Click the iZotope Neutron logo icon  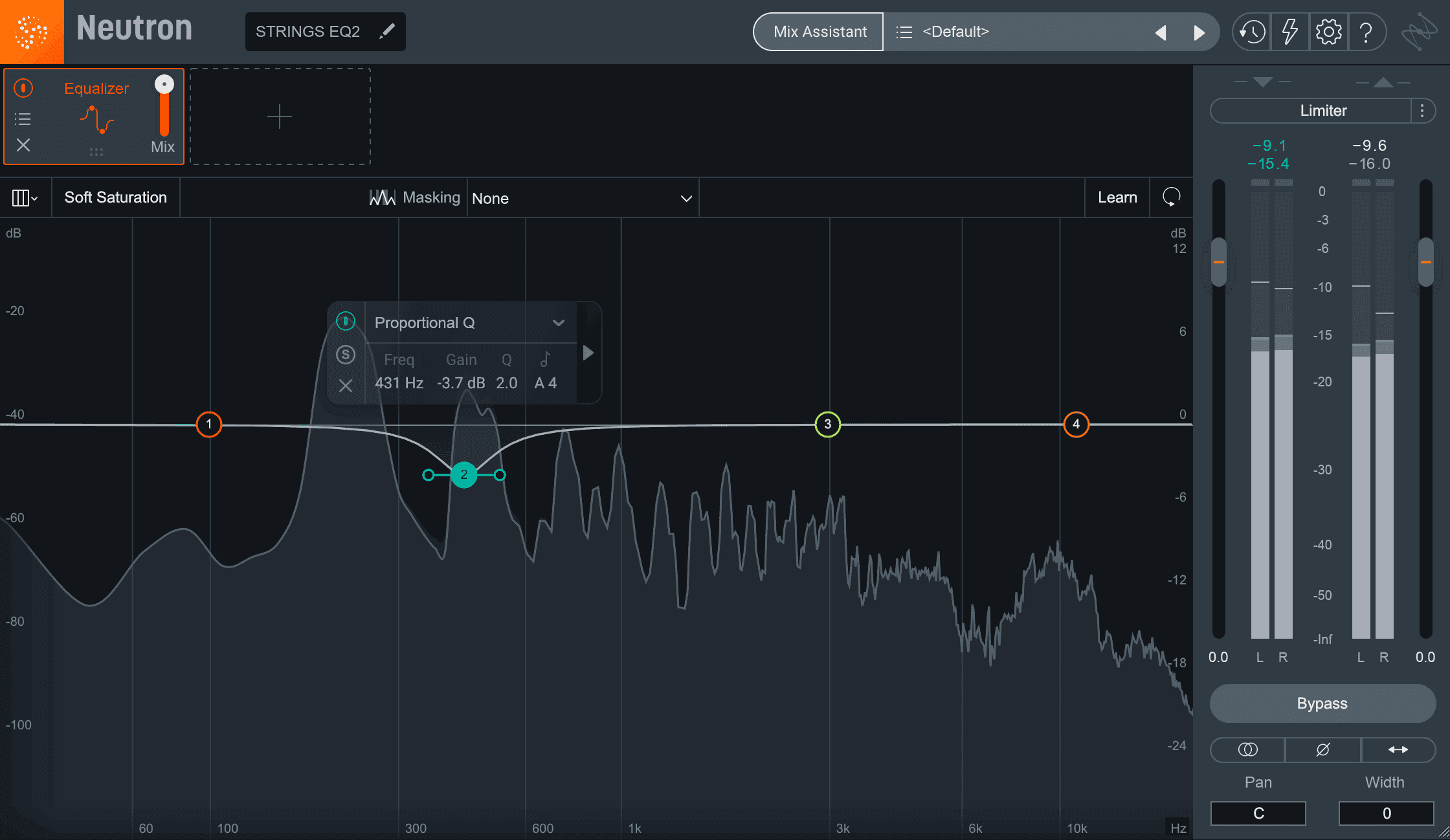(32, 32)
